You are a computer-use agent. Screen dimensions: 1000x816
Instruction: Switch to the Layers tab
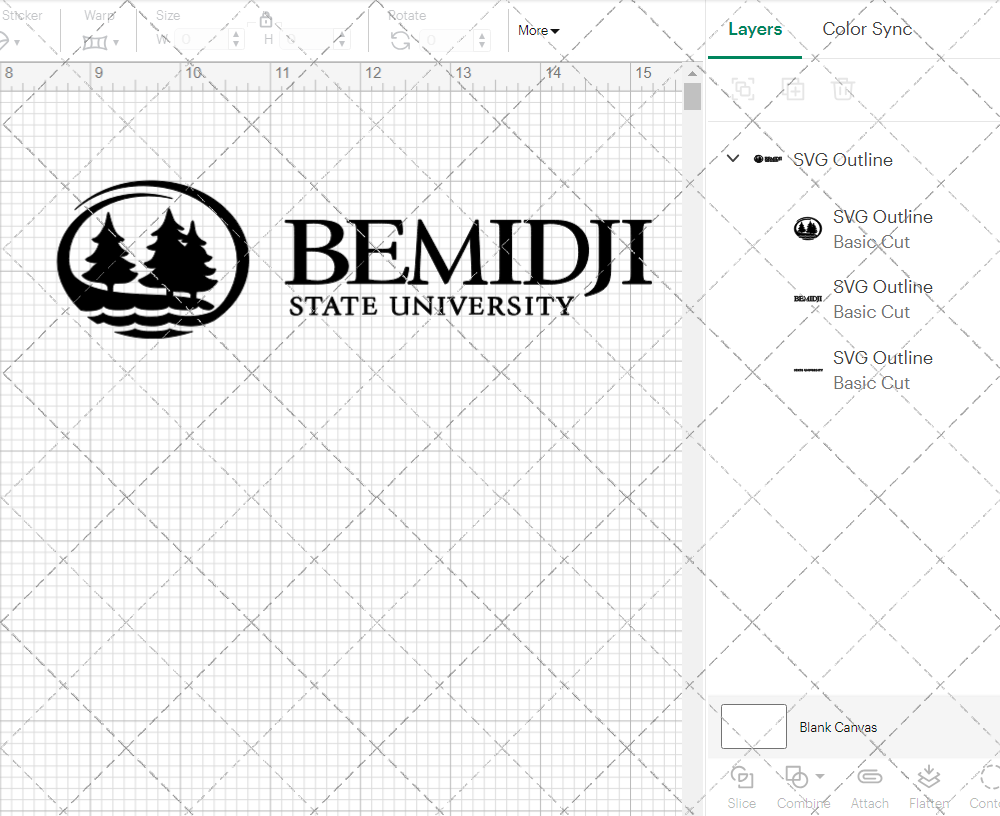coord(755,29)
